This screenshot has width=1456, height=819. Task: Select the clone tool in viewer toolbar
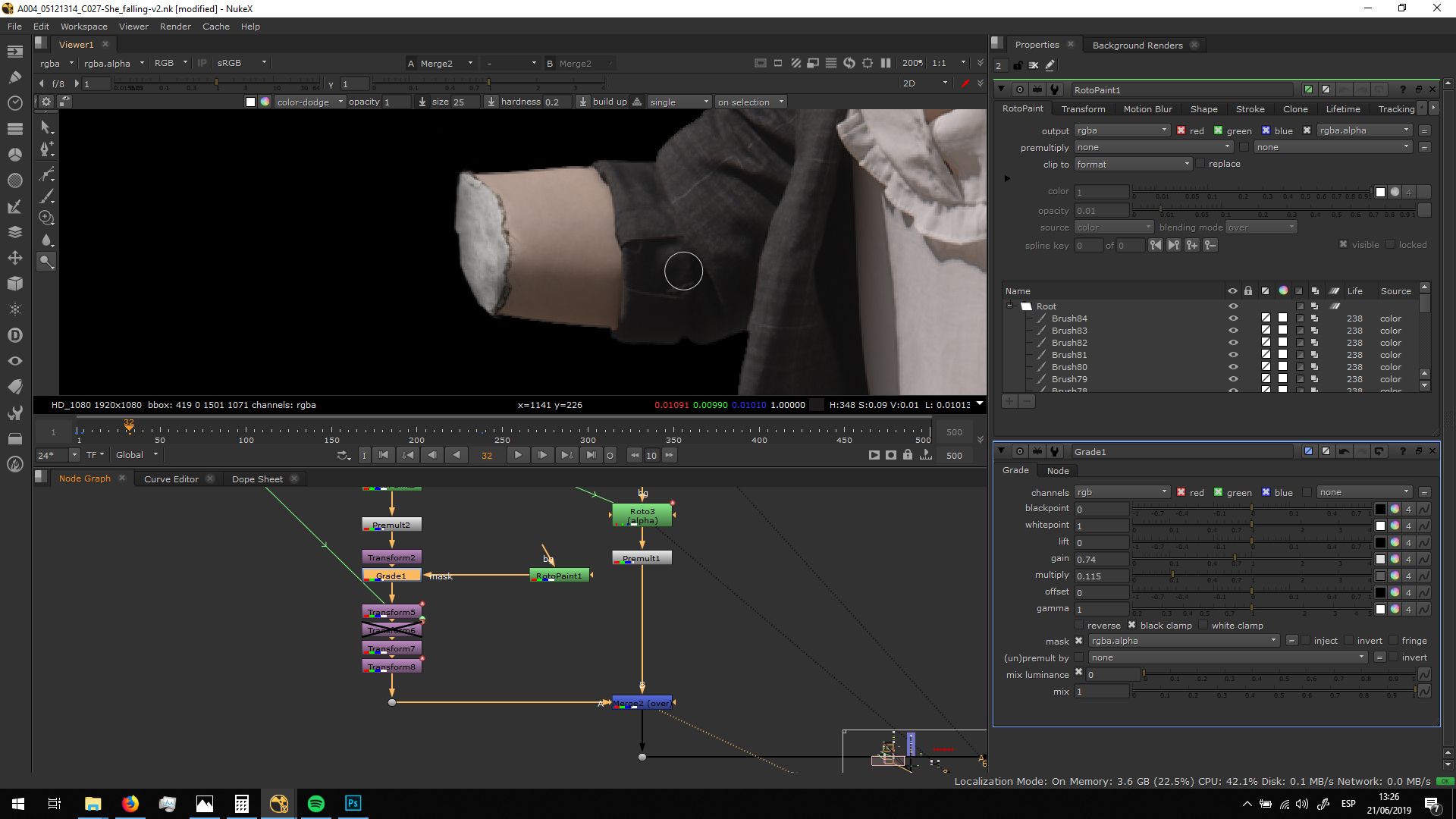[x=46, y=218]
